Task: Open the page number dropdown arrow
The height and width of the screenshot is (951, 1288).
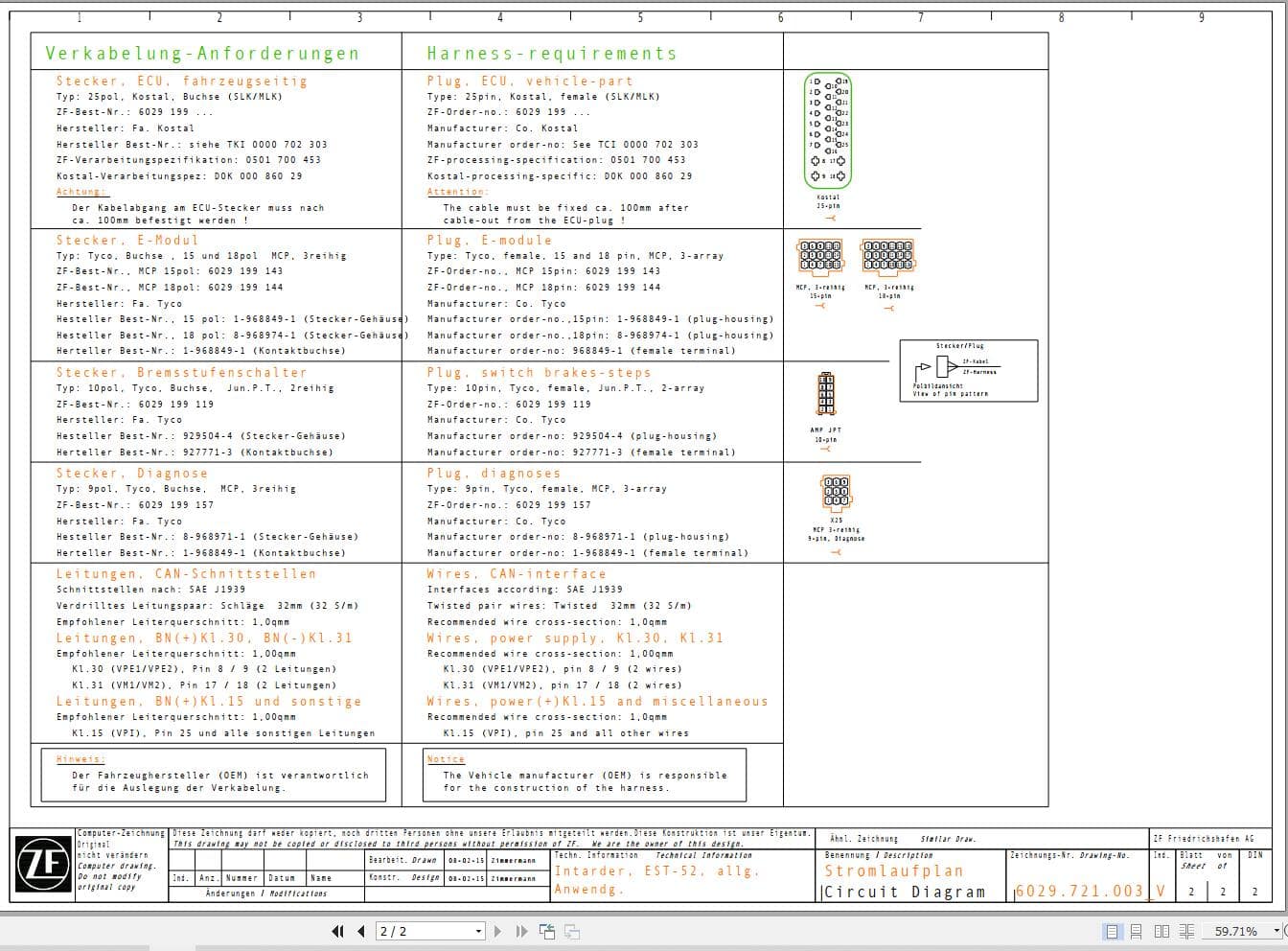Action: pos(479,931)
